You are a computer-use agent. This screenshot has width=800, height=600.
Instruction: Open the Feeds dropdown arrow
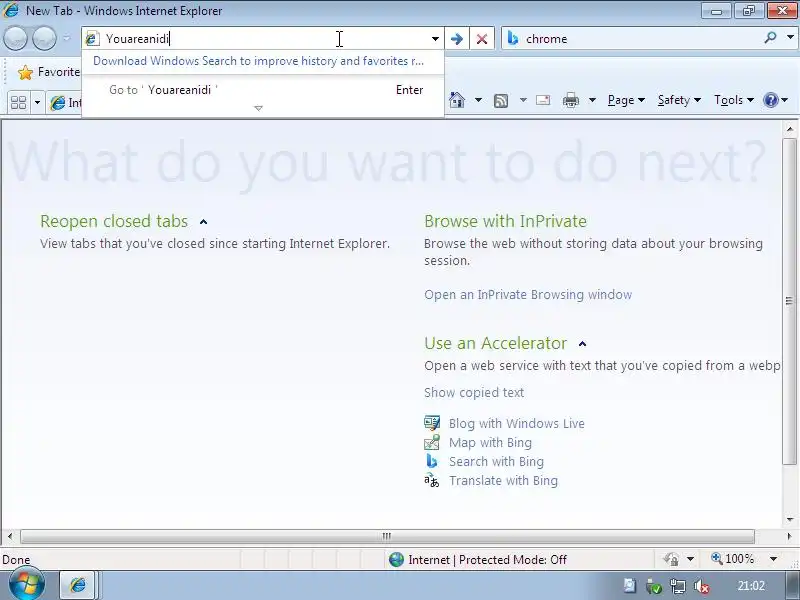(523, 100)
